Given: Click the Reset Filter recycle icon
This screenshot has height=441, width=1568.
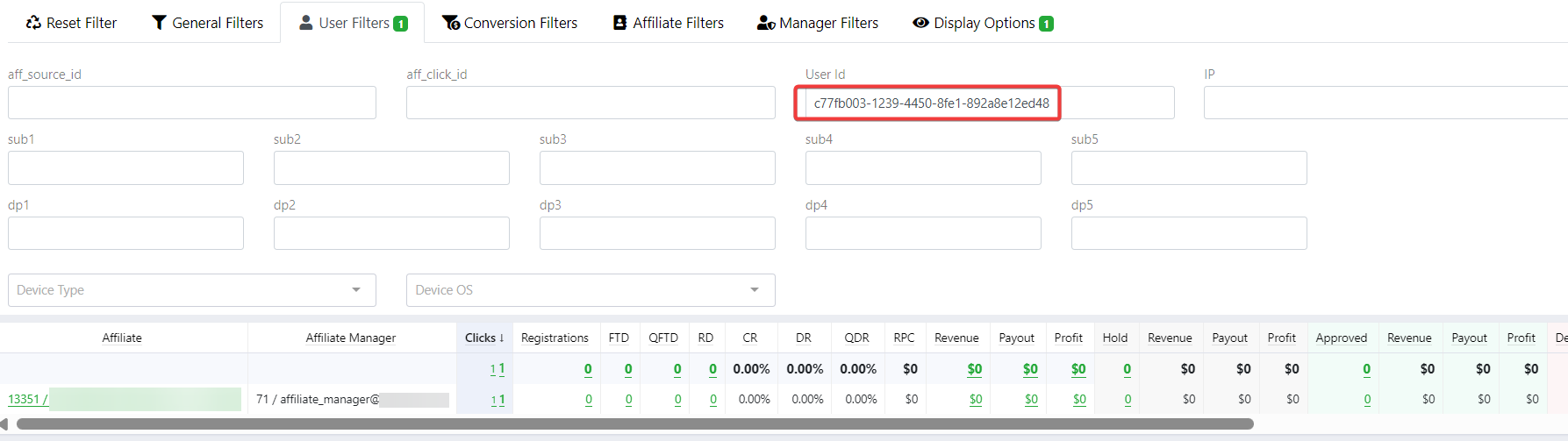Looking at the screenshot, I should (33, 23).
